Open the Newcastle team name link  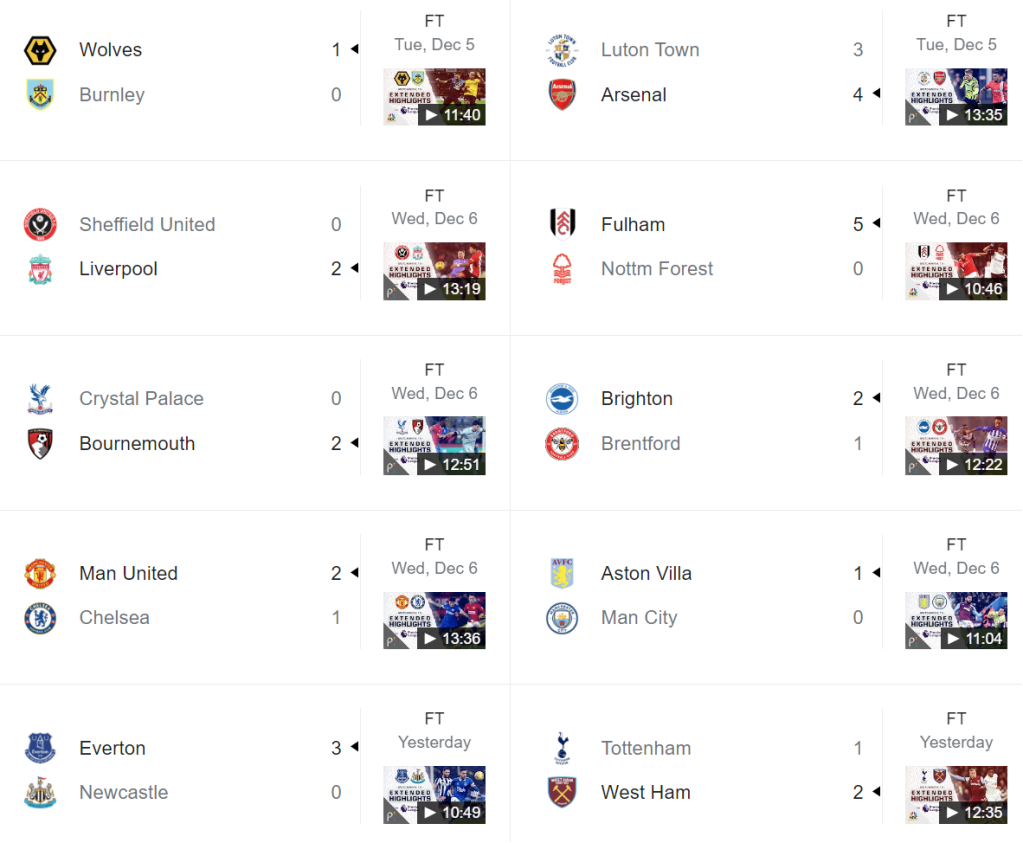(124, 793)
